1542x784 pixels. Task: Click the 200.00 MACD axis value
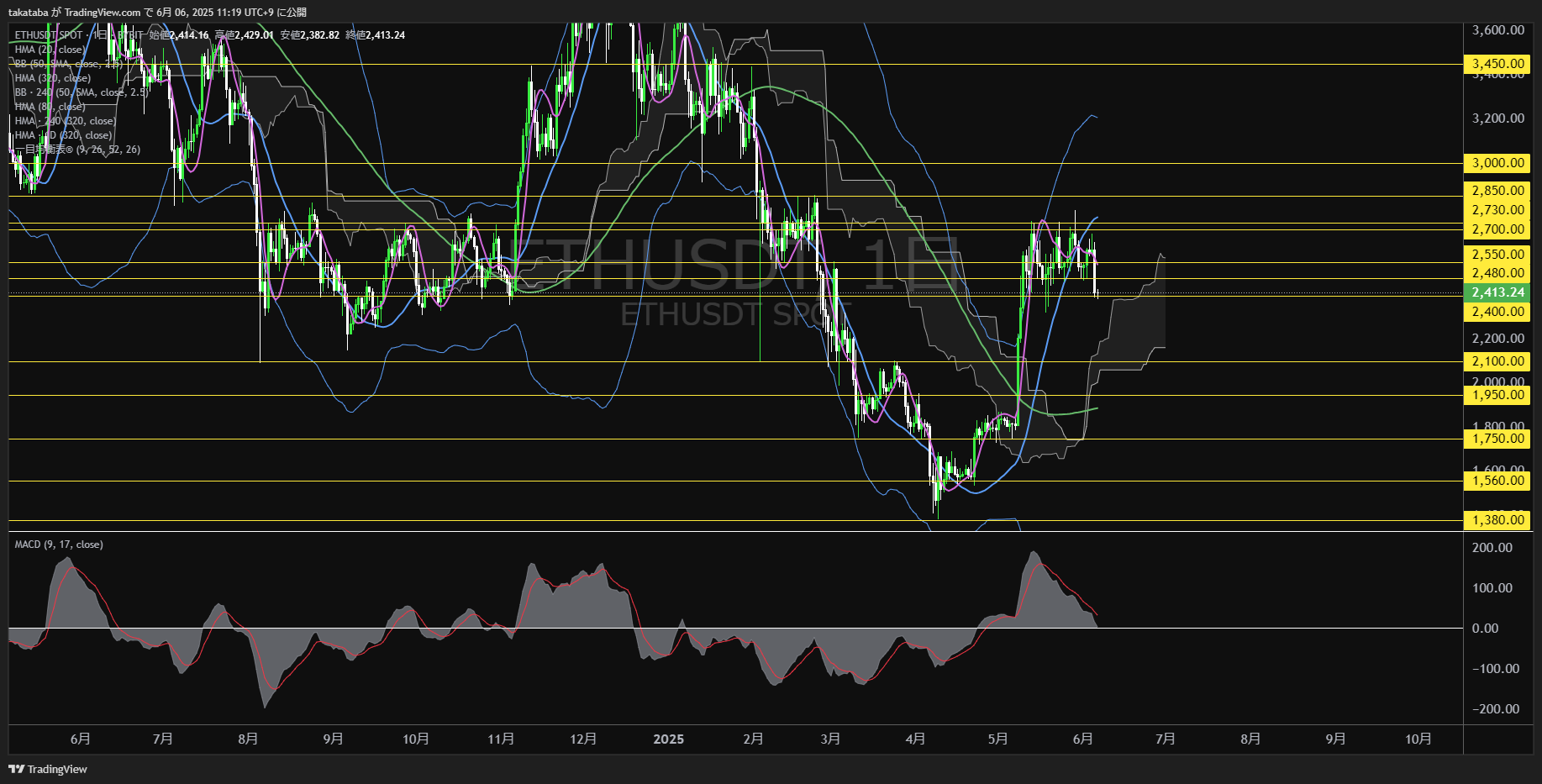coord(1492,548)
